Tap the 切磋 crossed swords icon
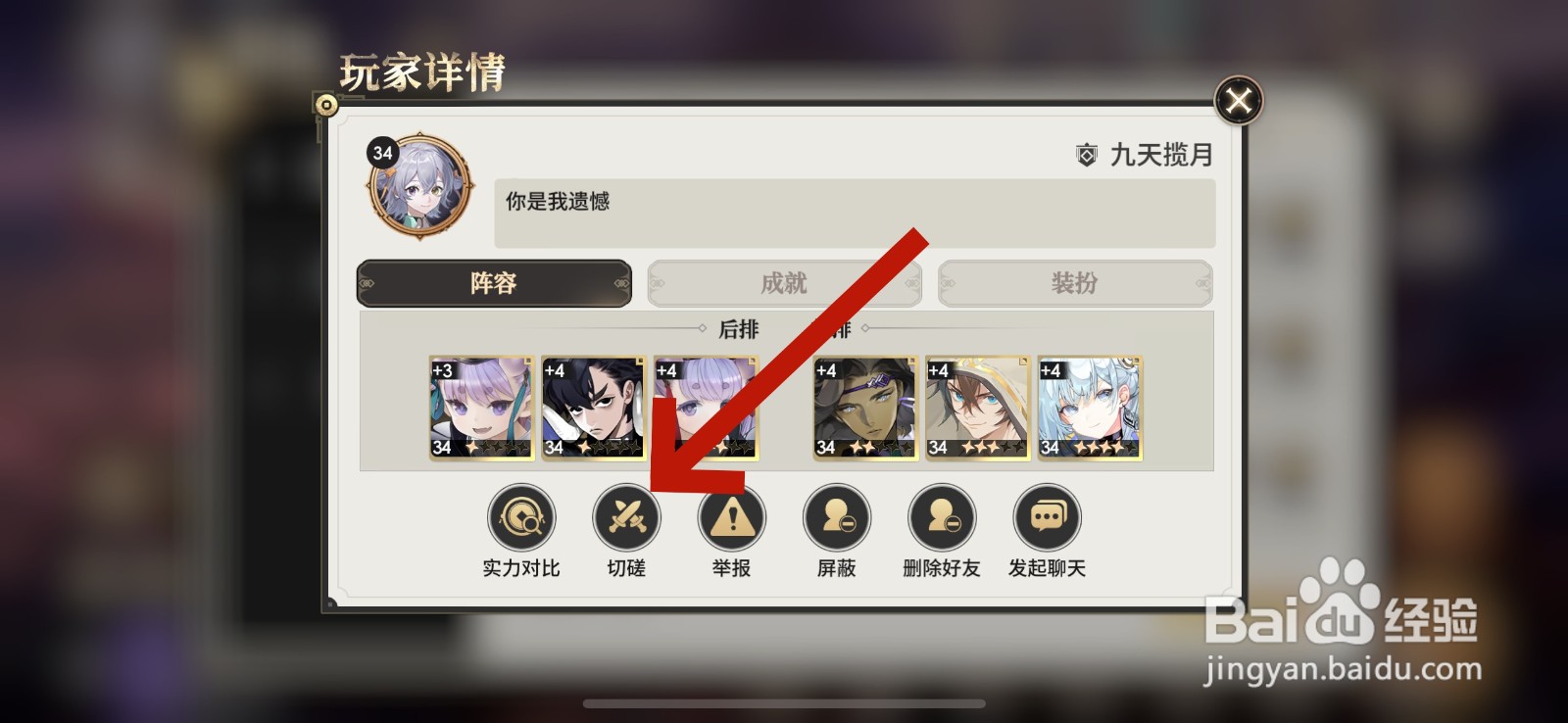 pyautogui.click(x=627, y=516)
